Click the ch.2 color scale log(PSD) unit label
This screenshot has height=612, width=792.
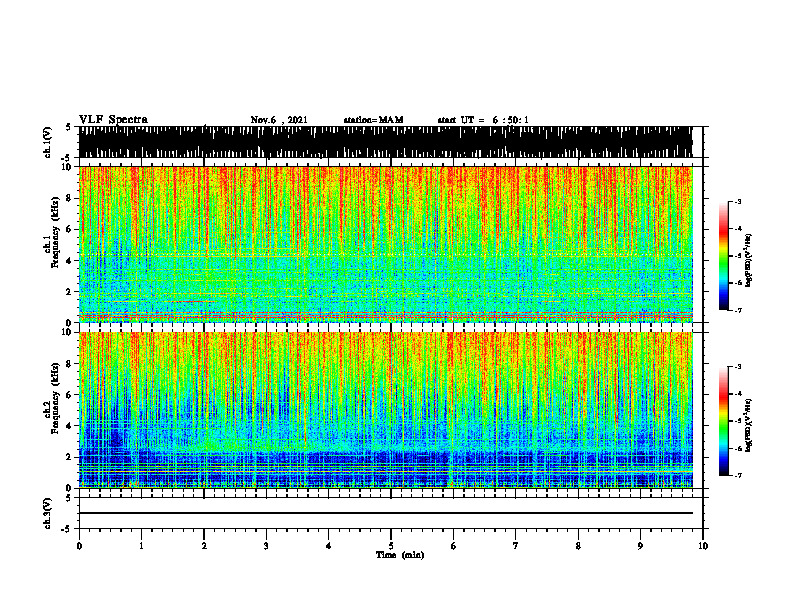(749, 426)
